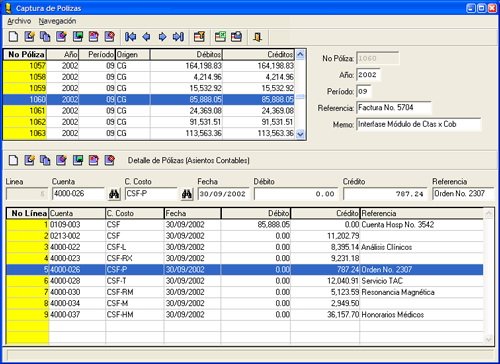Click the Período field showing 09
This screenshot has height=364, width=500.
(x=364, y=91)
